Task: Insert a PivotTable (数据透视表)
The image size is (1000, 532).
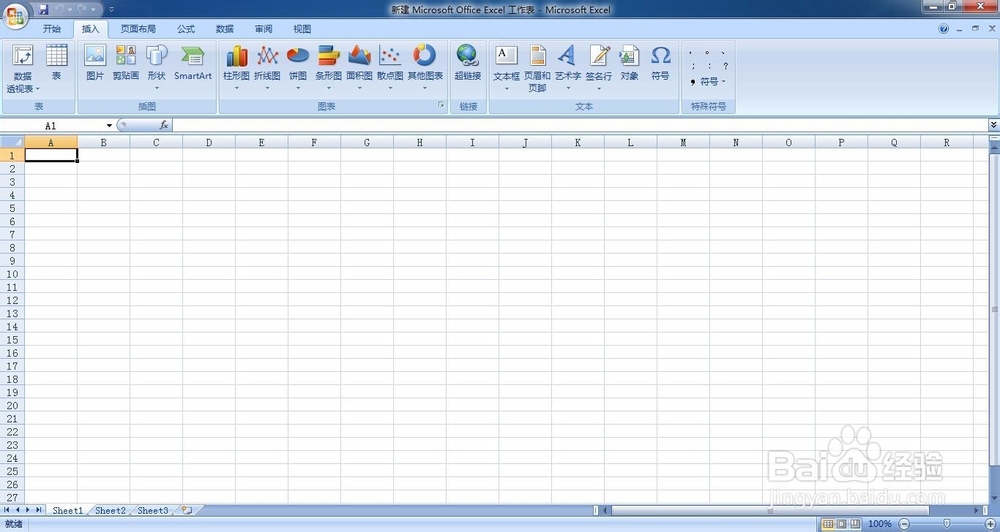Action: click(22, 69)
